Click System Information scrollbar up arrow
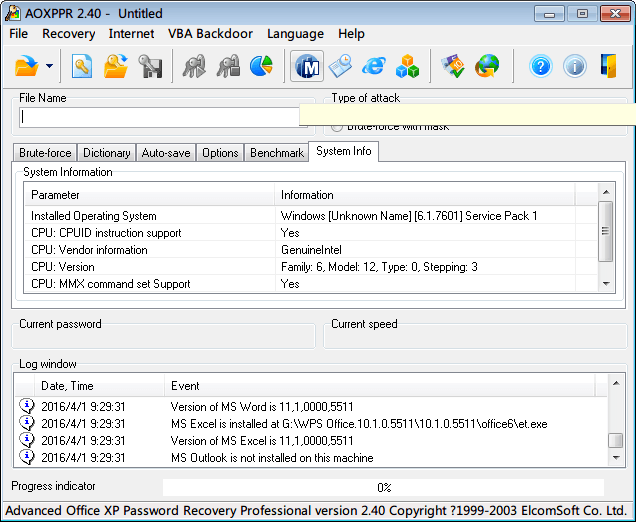 pyautogui.click(x=606, y=192)
